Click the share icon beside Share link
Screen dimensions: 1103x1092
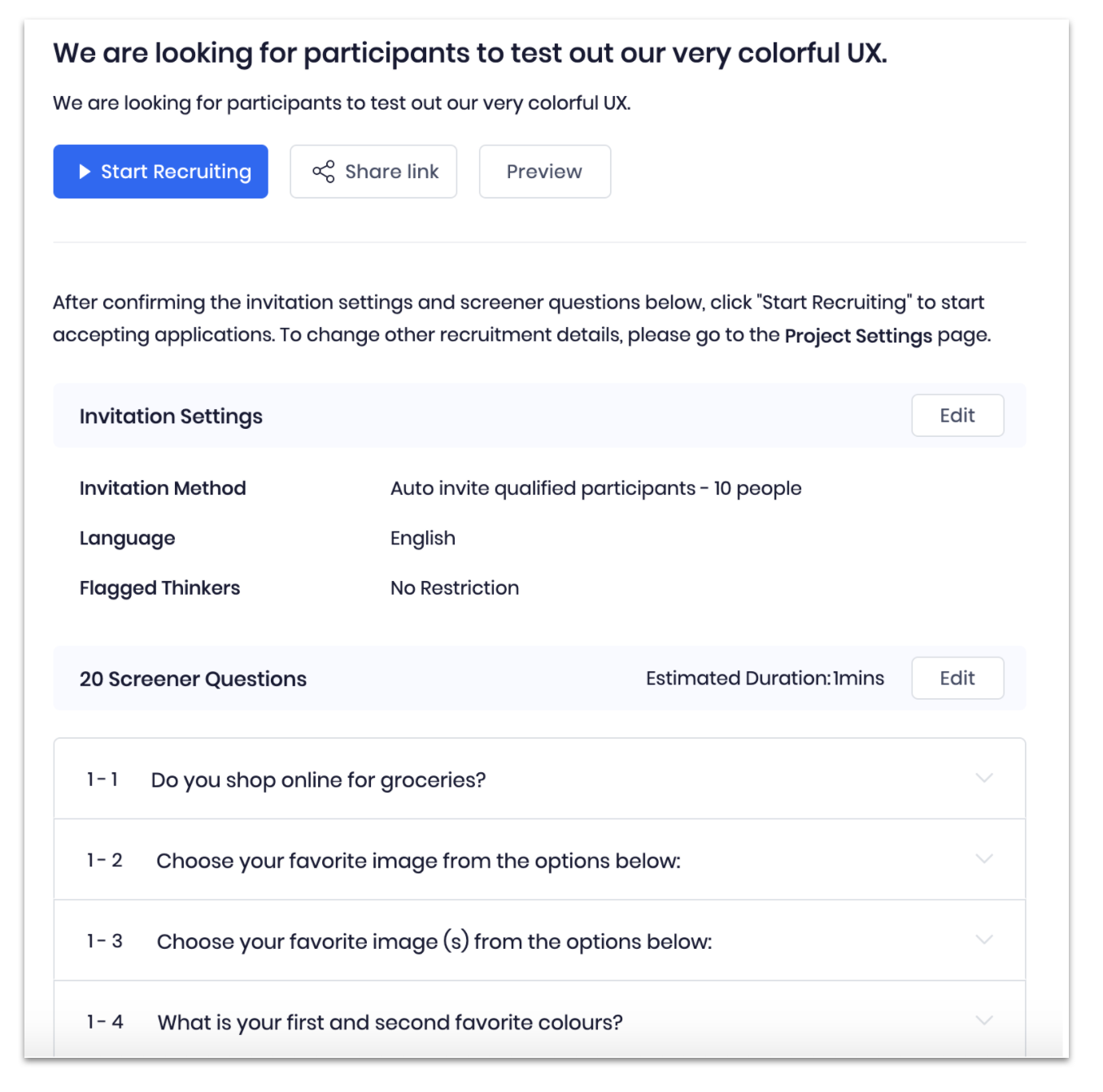coord(324,172)
